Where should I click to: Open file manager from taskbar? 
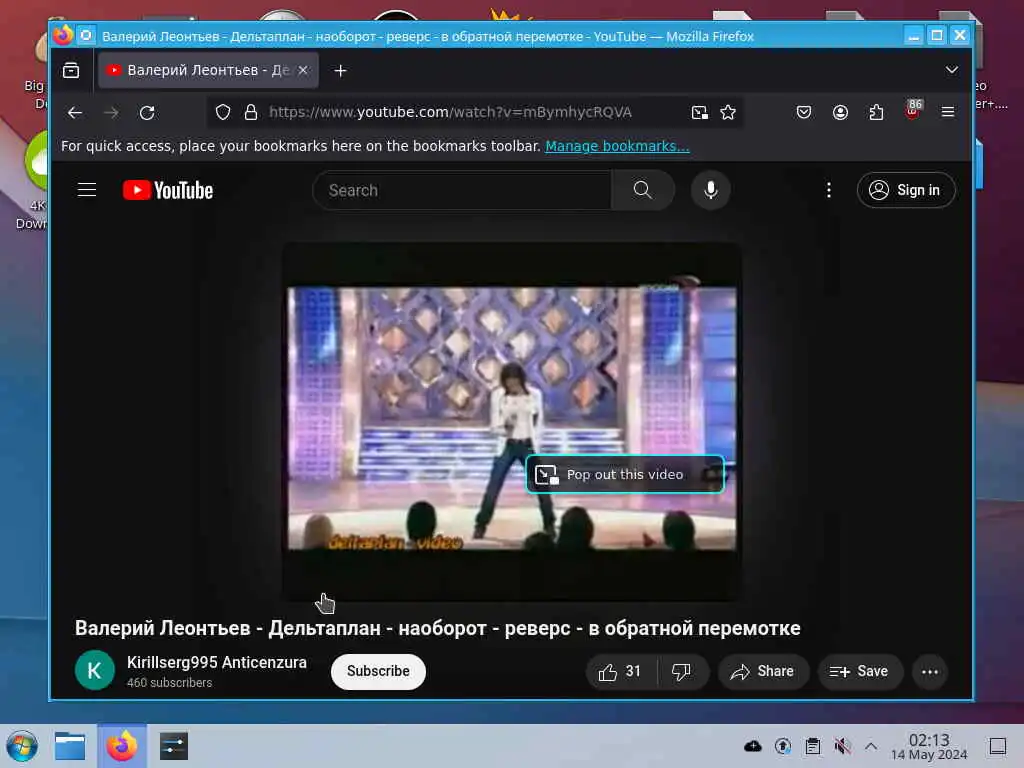coord(70,746)
